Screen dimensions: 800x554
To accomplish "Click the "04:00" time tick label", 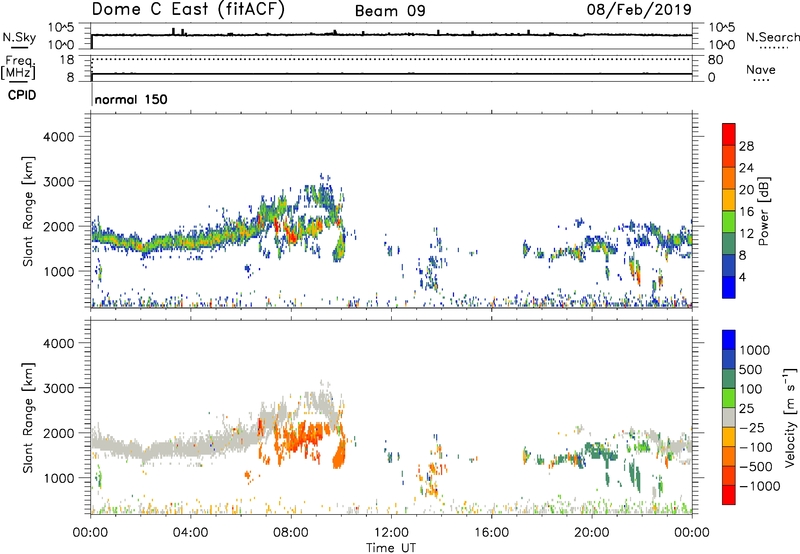I will click(x=190, y=533).
